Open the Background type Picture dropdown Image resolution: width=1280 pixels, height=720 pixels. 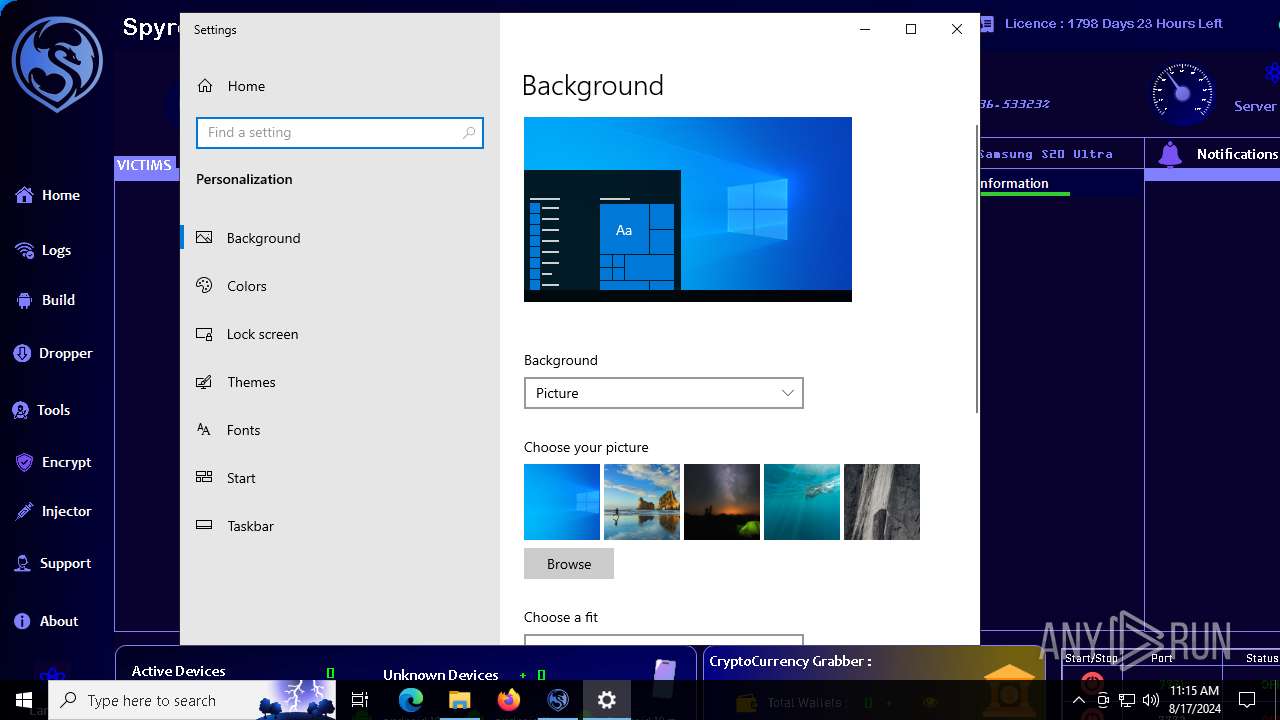point(664,393)
